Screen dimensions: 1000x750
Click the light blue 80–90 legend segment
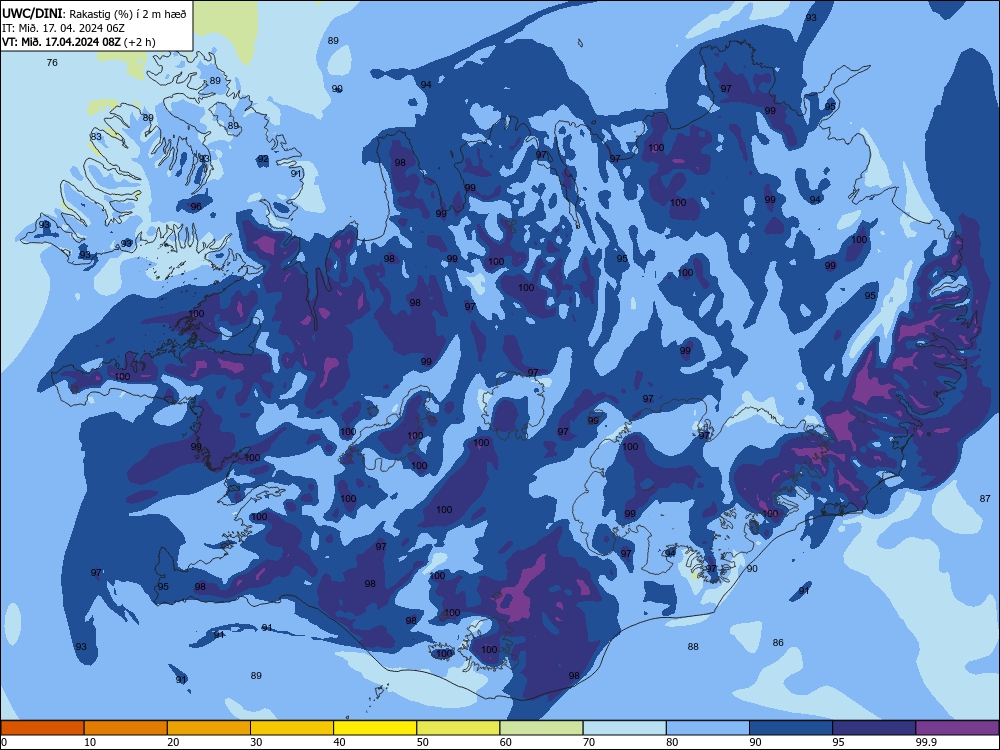(x=708, y=728)
